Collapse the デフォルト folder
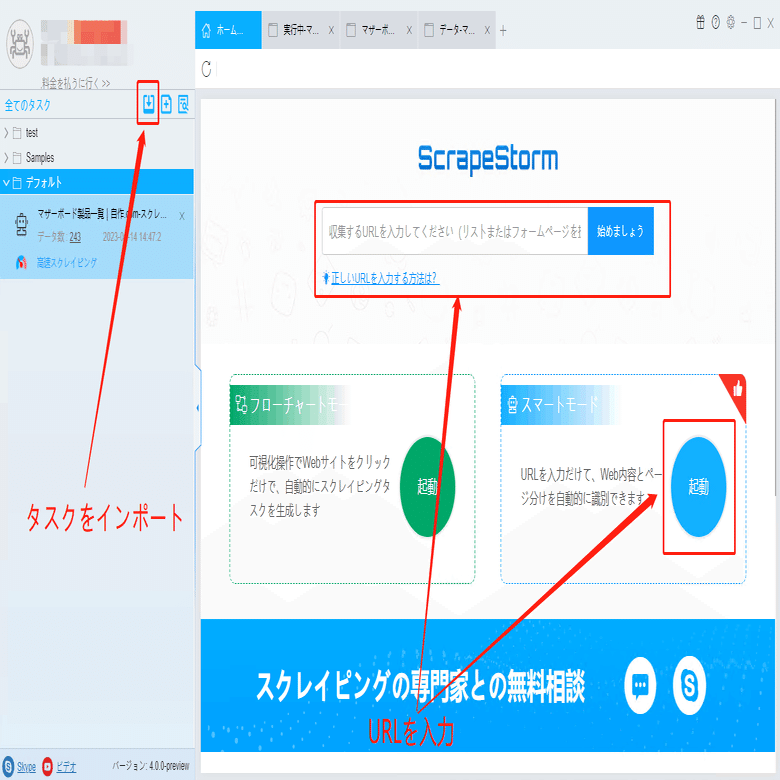780x780 pixels. 6,183
